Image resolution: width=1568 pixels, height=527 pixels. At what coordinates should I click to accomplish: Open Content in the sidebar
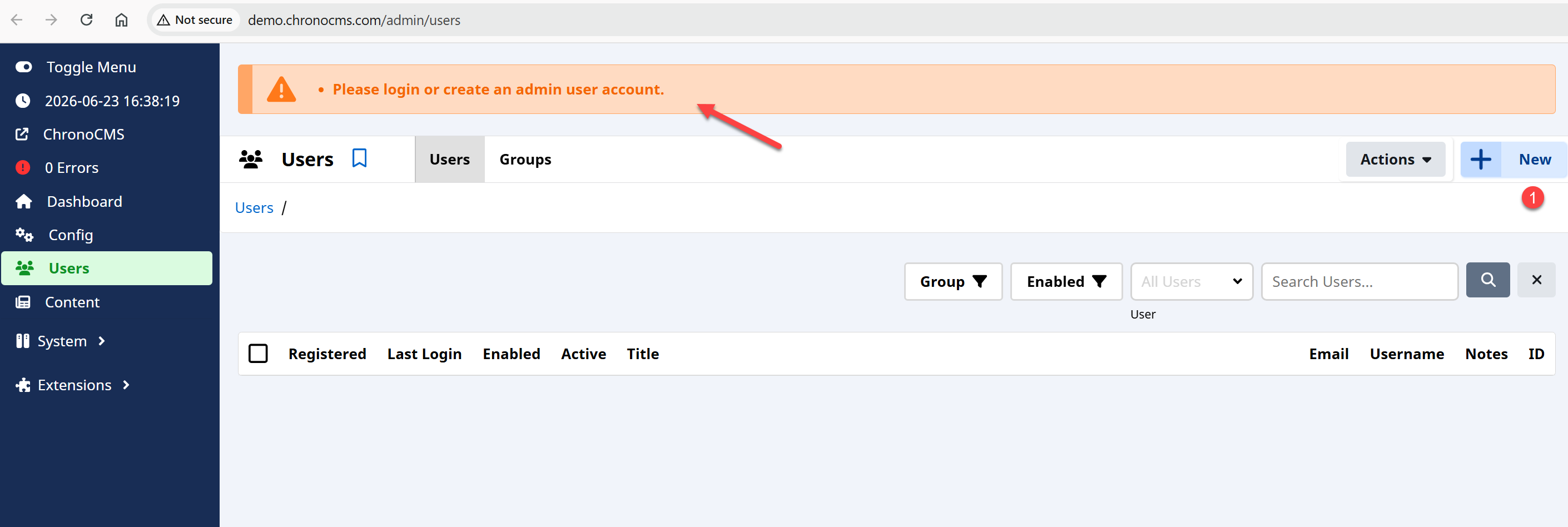72,302
